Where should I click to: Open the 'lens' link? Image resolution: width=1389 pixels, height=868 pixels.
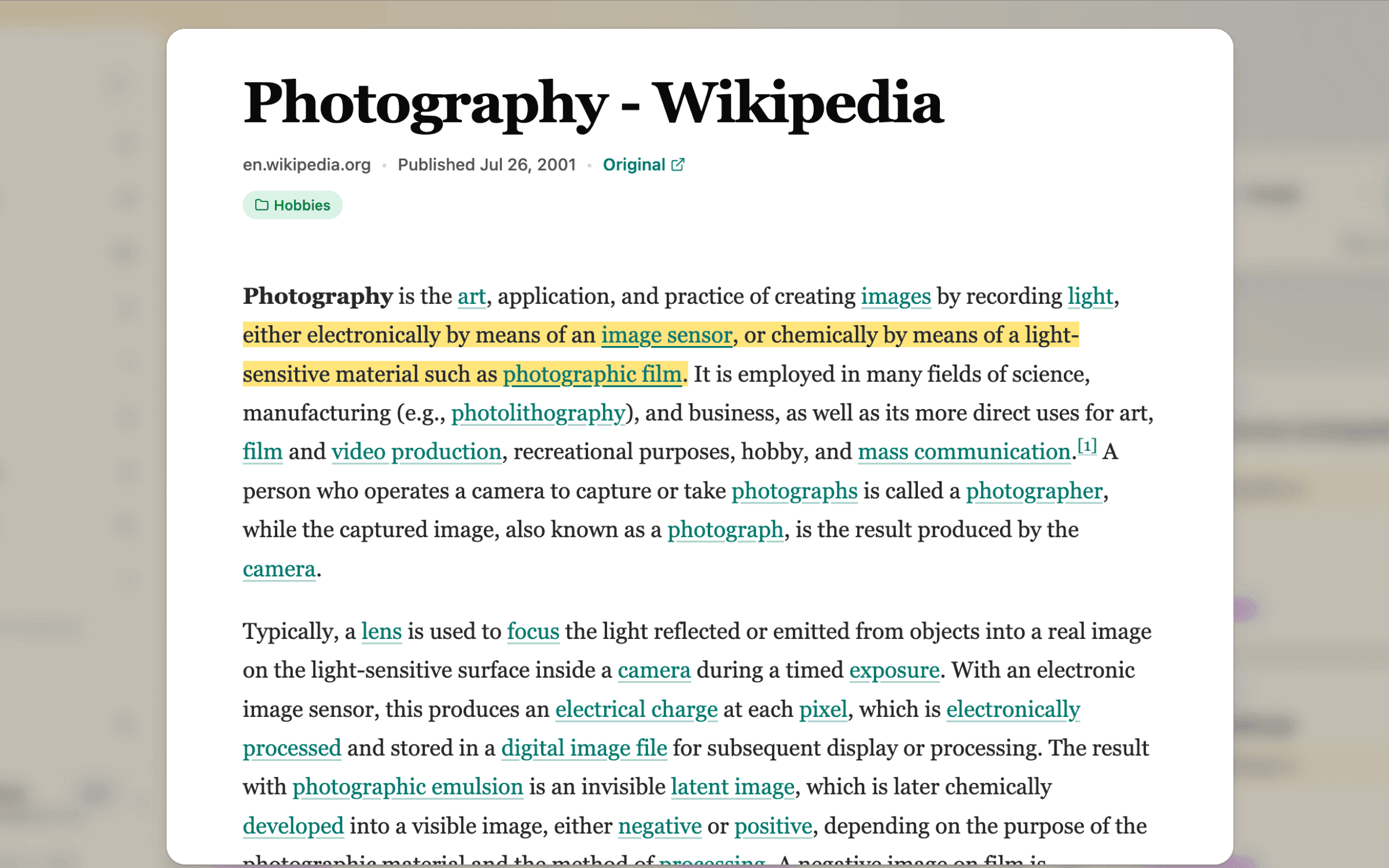381,631
